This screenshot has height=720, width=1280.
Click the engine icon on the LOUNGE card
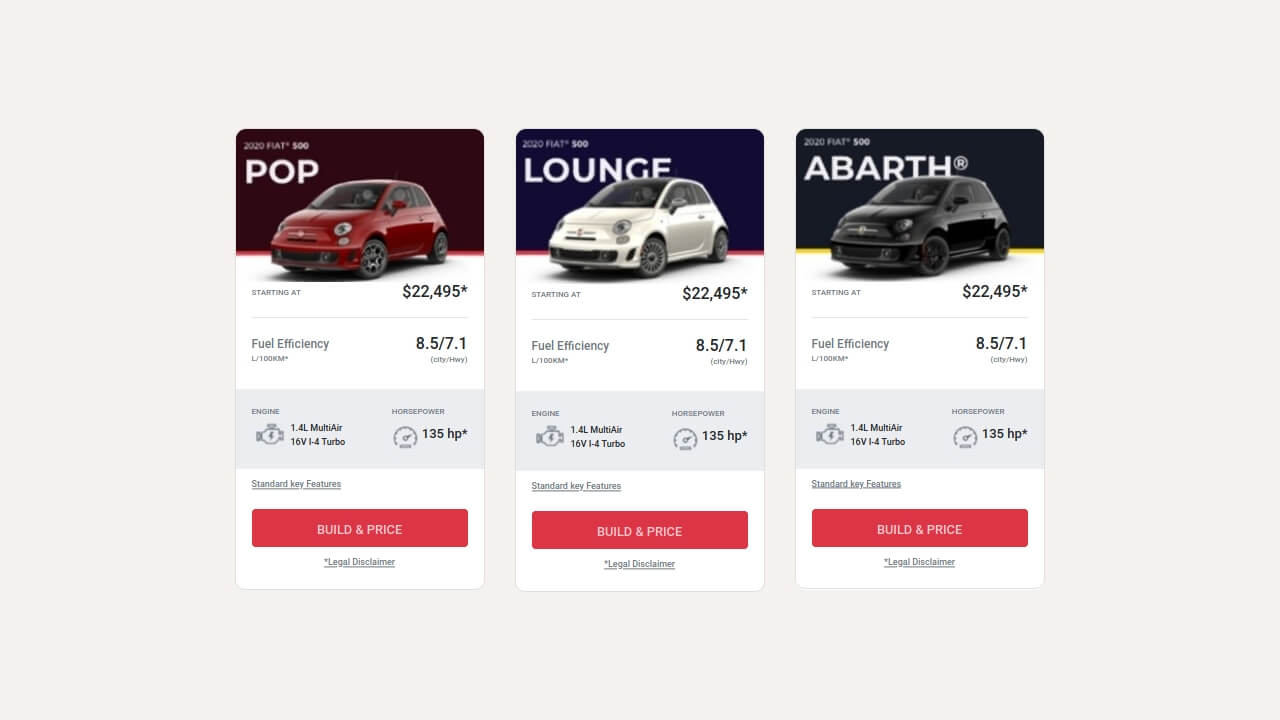[549, 435]
